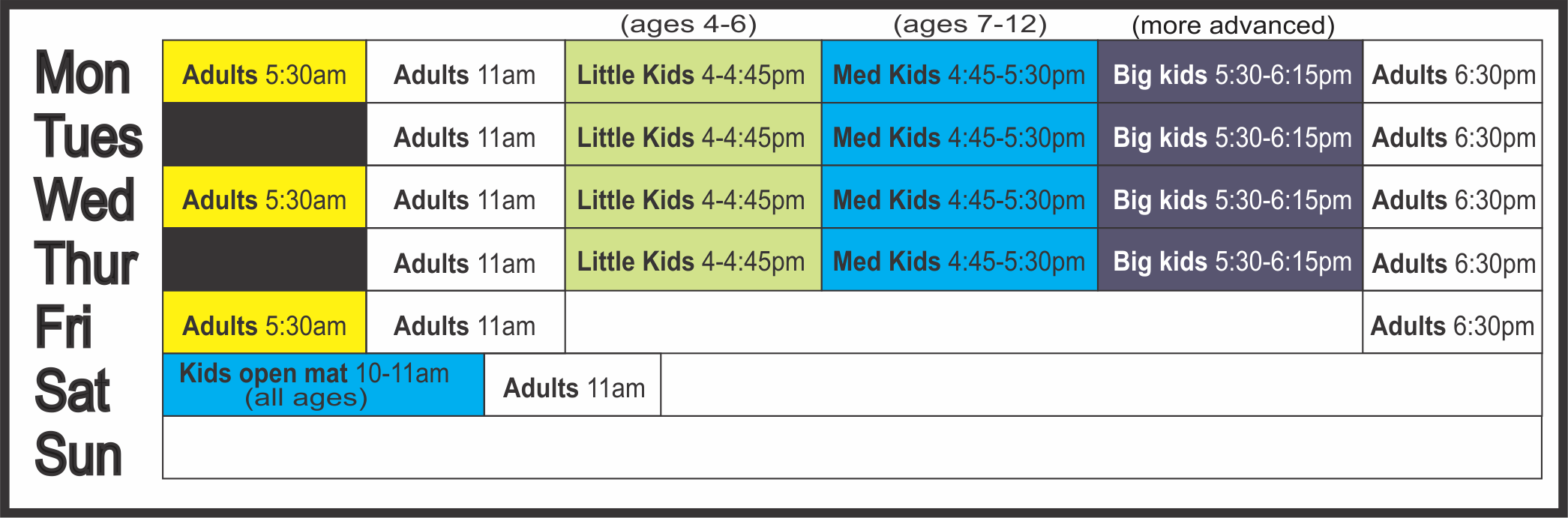Click the "(ages 7-12)" column header

[x=970, y=25]
